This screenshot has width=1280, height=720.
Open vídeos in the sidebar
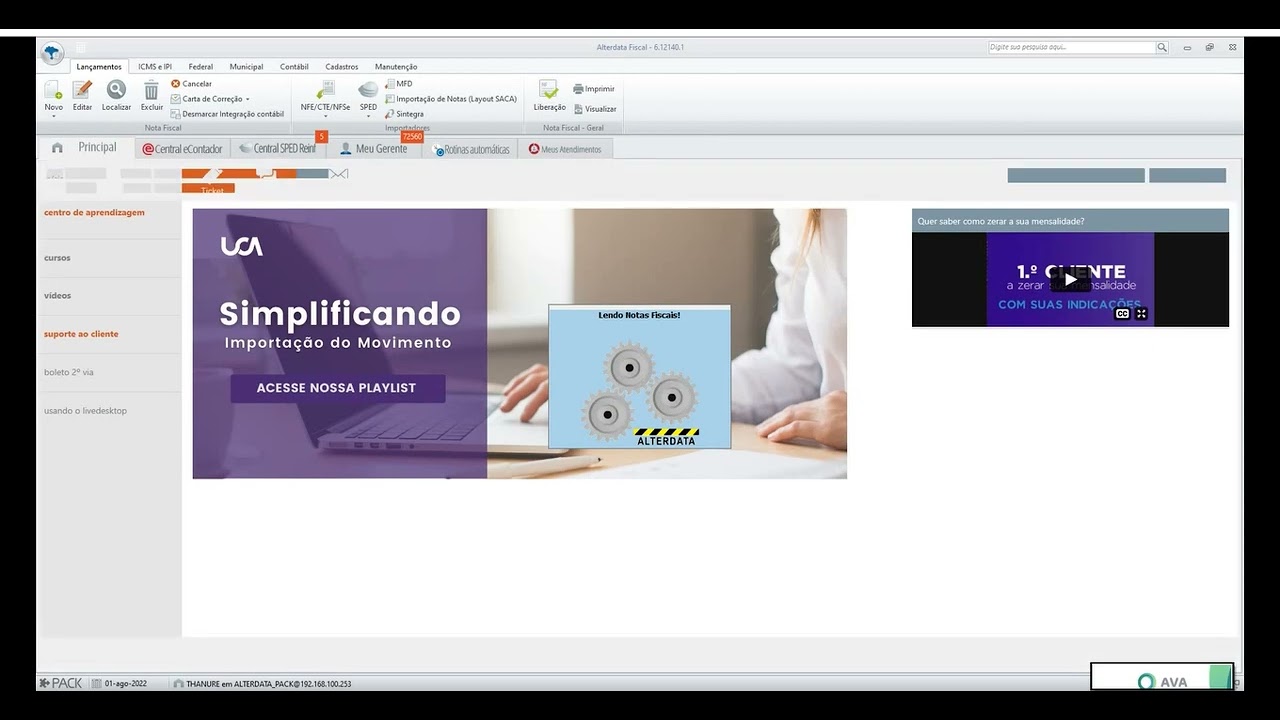click(x=57, y=296)
